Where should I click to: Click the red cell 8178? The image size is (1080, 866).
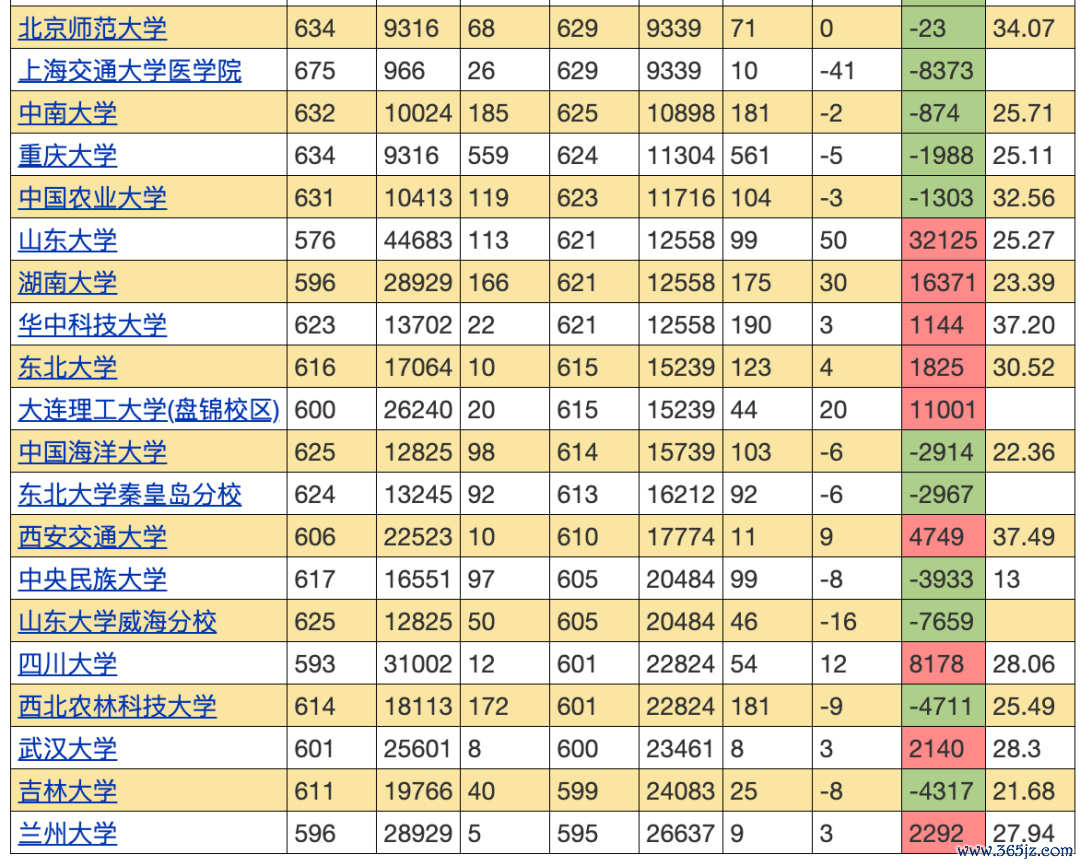pos(943,664)
